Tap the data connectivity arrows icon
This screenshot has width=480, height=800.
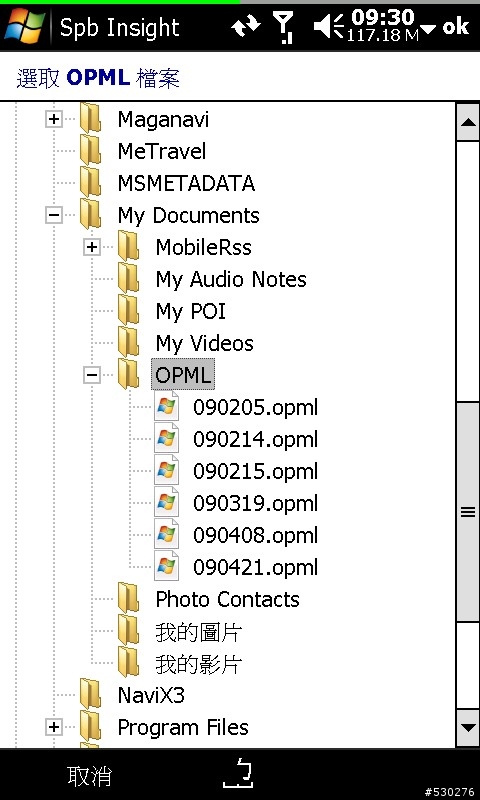pyautogui.click(x=246, y=26)
